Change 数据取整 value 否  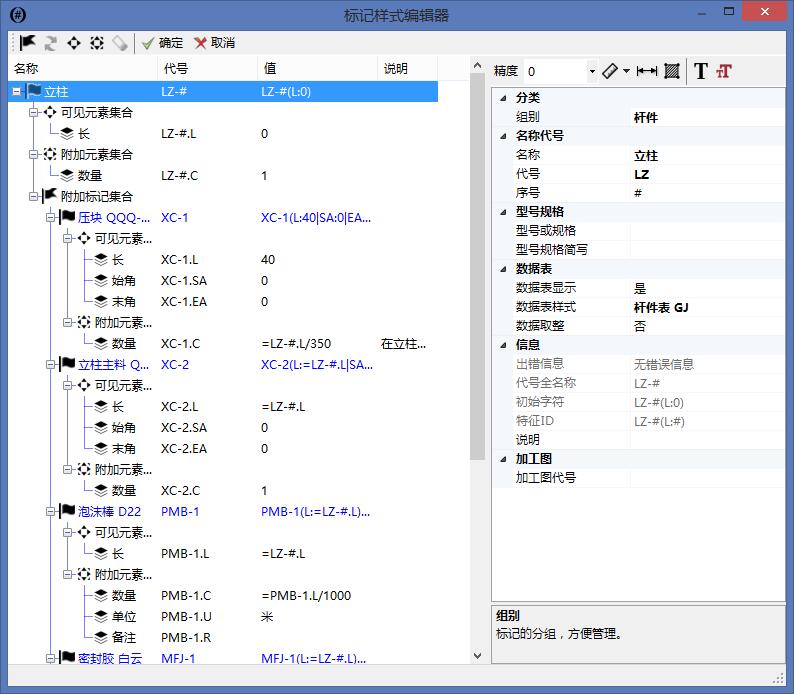[x=707, y=326]
